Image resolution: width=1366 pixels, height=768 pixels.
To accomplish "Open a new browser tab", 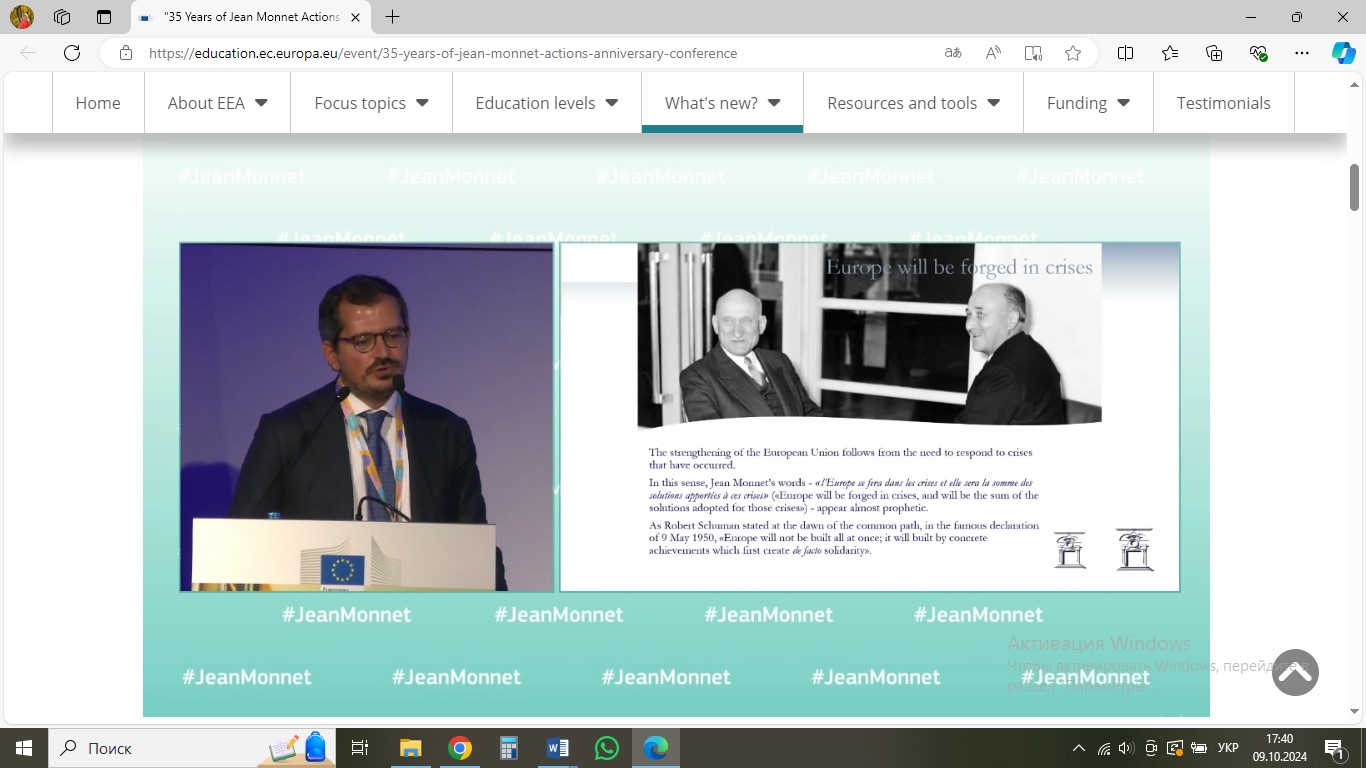I will (x=393, y=17).
